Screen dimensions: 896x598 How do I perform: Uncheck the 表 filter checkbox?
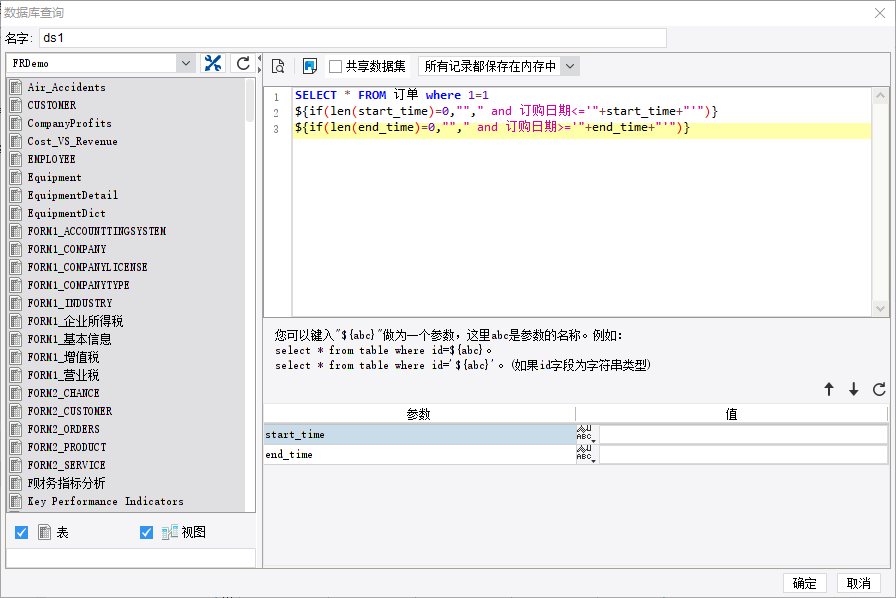pyautogui.click(x=22, y=532)
